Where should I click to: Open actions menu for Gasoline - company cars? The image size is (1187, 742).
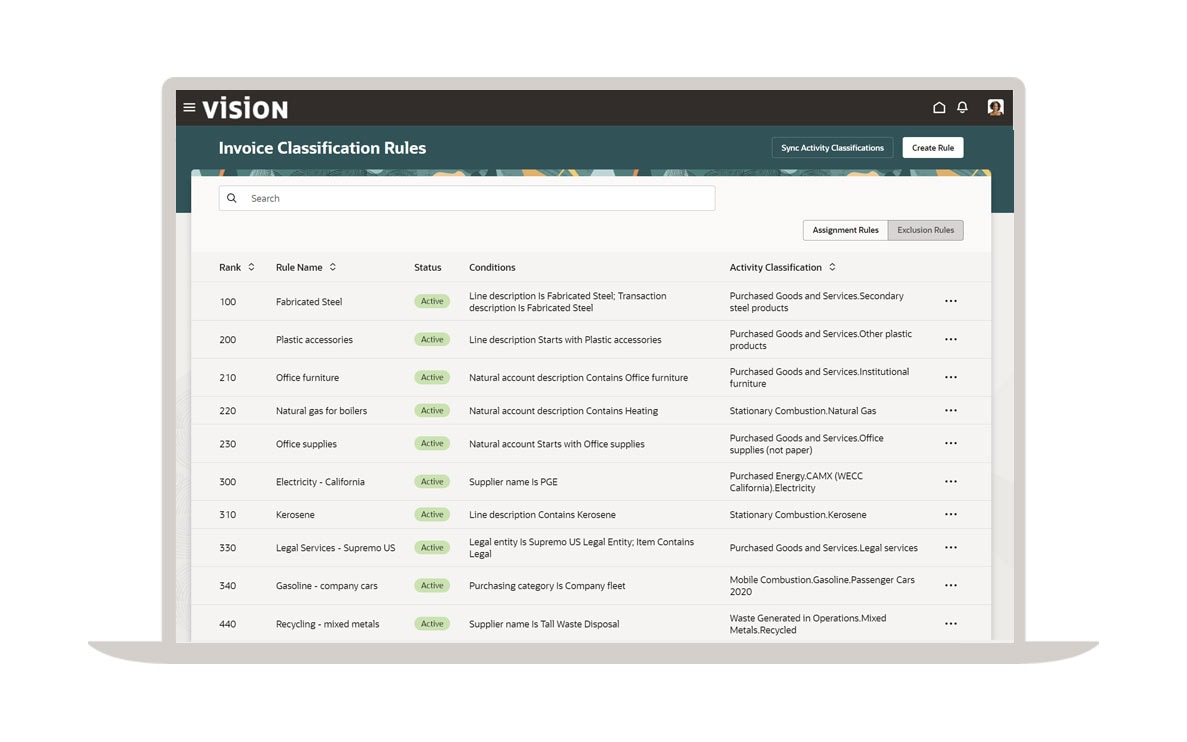[950, 585]
